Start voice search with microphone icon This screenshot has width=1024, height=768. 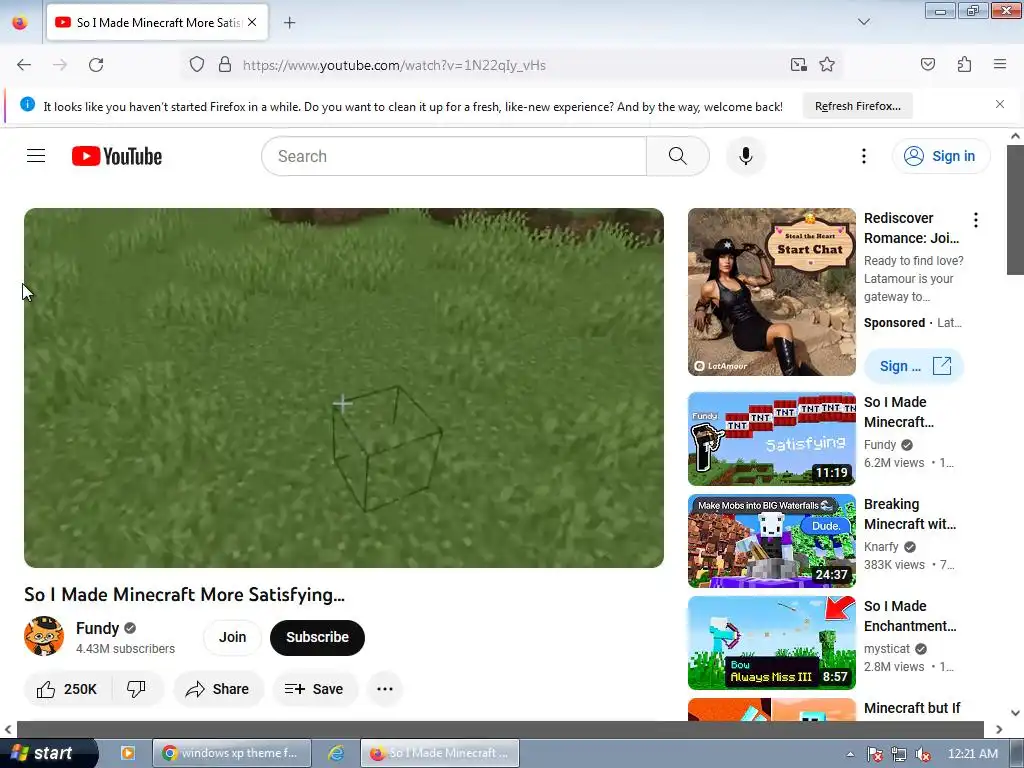[x=745, y=156]
